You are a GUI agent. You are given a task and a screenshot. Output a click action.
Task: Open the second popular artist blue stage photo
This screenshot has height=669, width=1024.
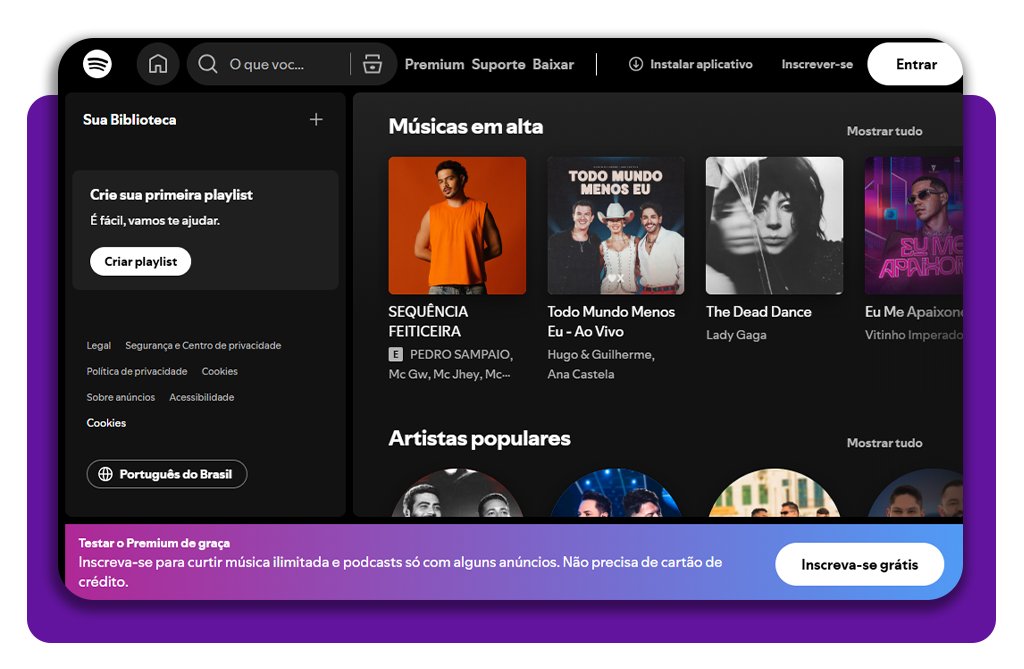616,493
